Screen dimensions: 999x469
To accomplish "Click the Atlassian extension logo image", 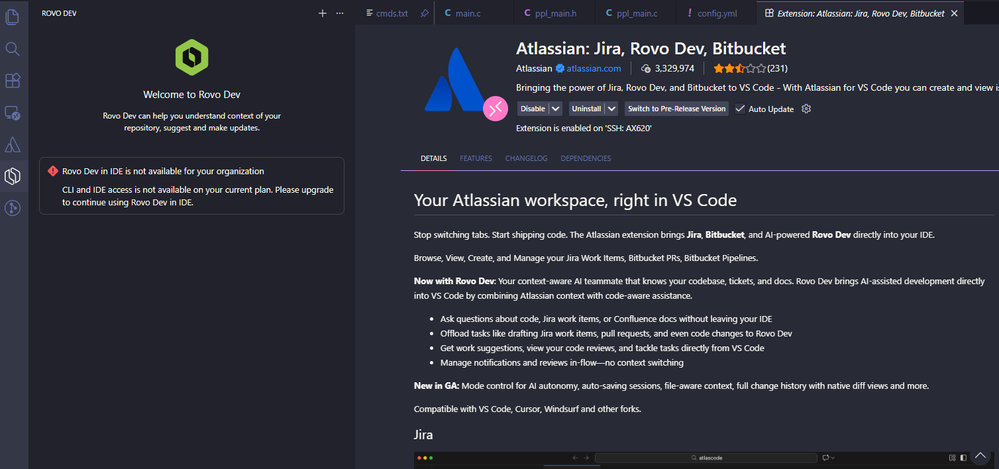I will (x=456, y=80).
